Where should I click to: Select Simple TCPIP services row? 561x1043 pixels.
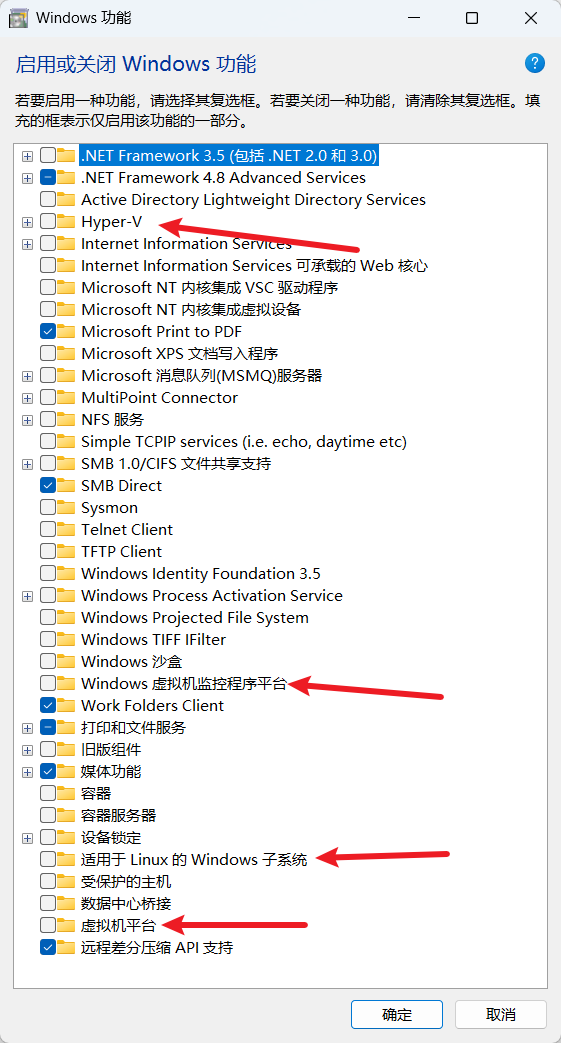(244, 442)
